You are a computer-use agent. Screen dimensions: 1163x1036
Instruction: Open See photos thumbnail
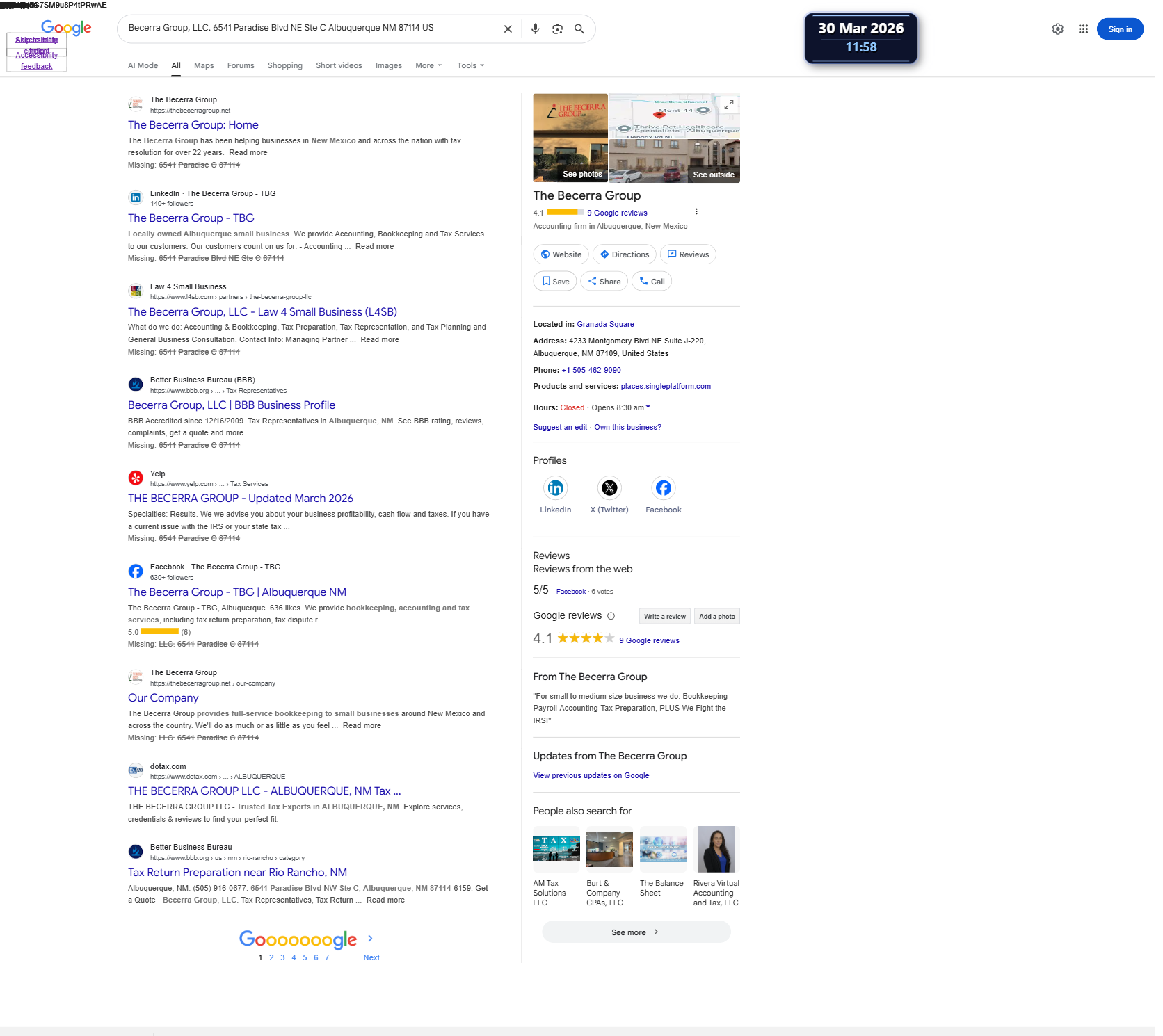click(x=570, y=138)
